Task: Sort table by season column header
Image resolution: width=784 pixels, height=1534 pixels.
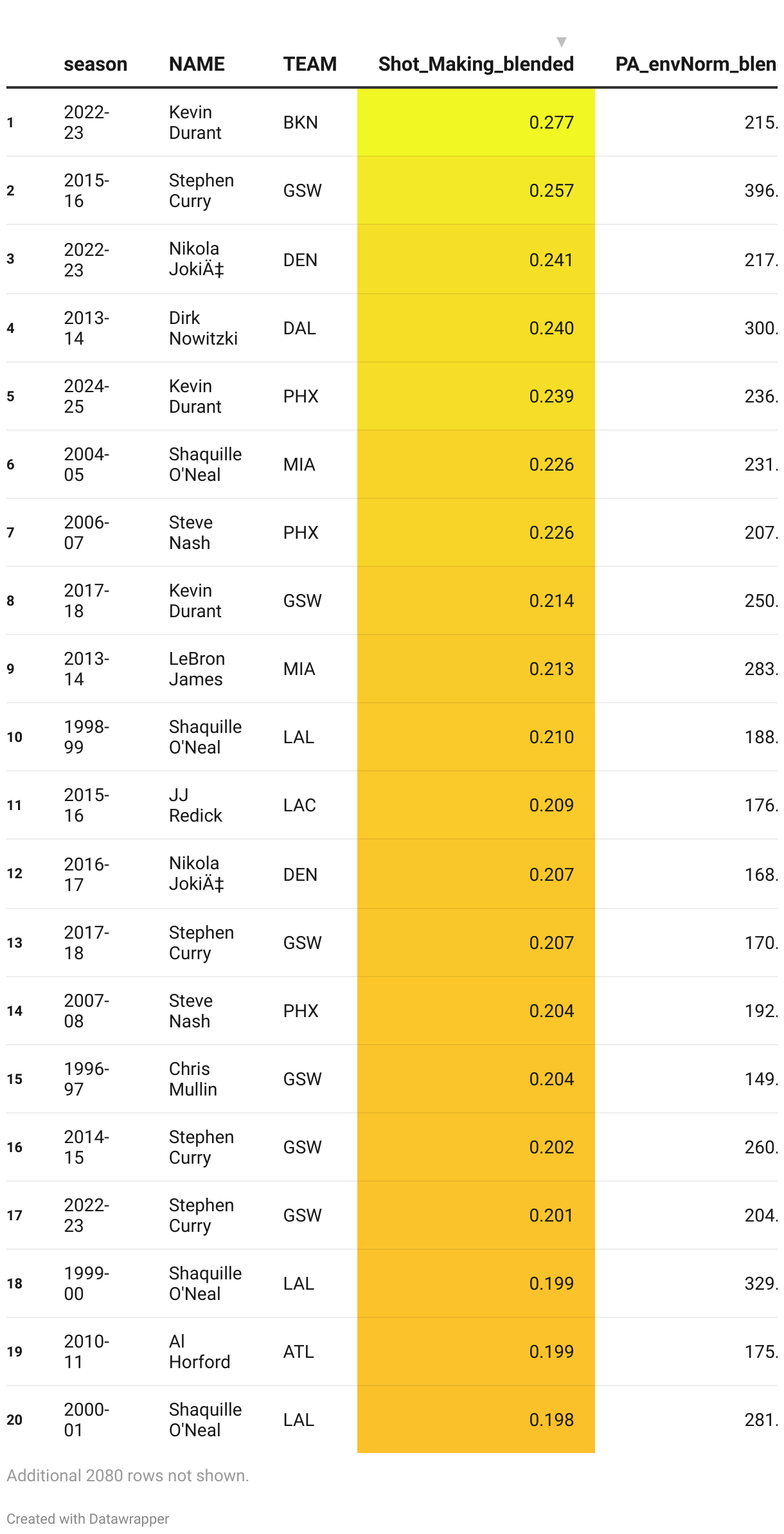Action: point(95,64)
